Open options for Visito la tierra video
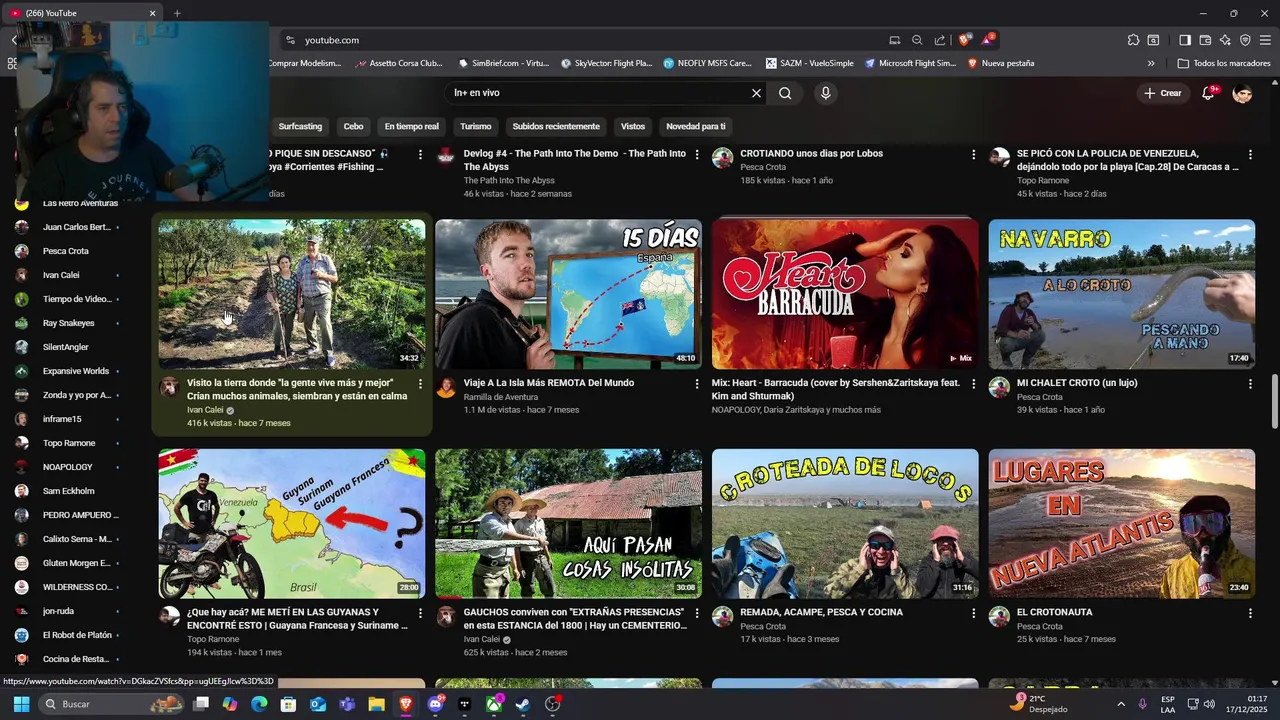The height and width of the screenshot is (720, 1280). coord(420,384)
